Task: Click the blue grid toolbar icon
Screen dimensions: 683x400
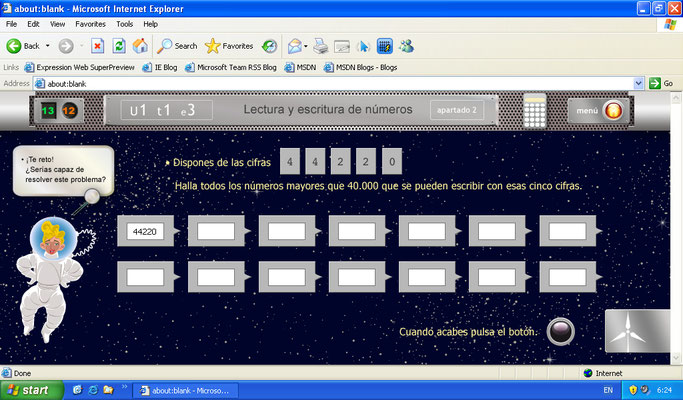Action: coord(385,46)
